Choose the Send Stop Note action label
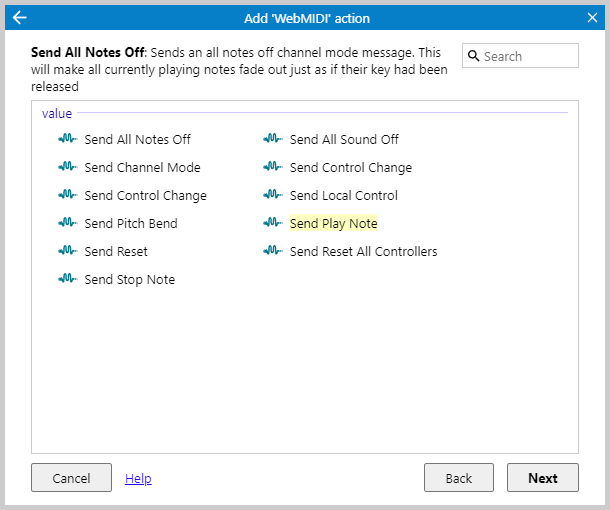This screenshot has width=610, height=510. [129, 280]
